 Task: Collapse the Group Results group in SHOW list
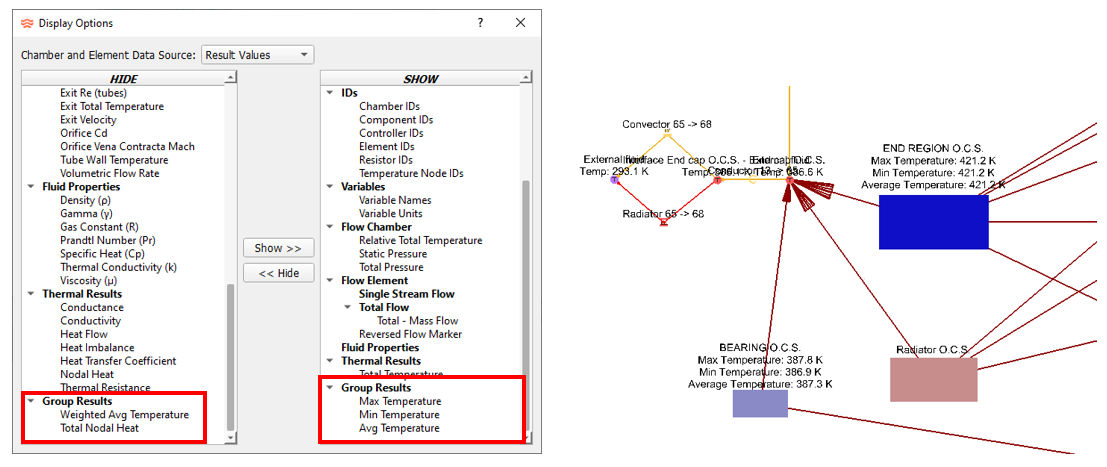click(x=330, y=388)
